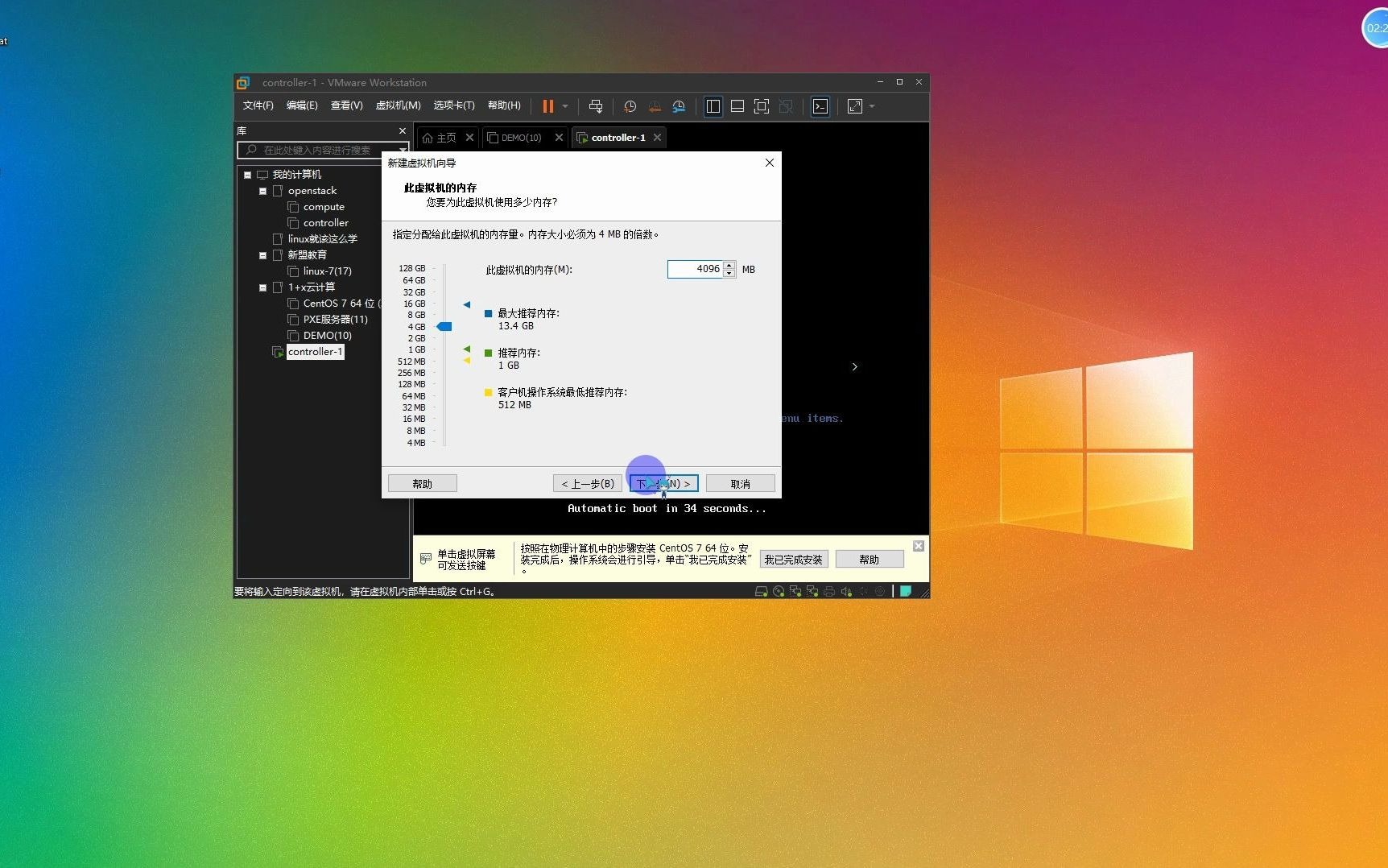Take a snapshot with the clock icon
The image size is (1388, 868).
click(630, 106)
